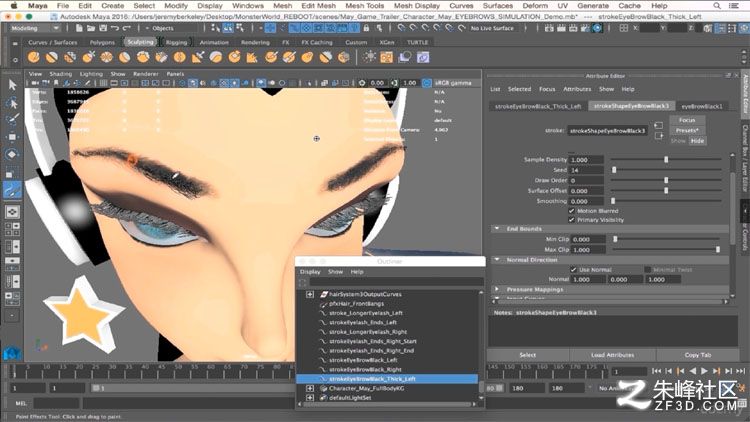Switch to the Sculpting shelf tab
Viewport: 750px width, 422px height.
pos(140,42)
